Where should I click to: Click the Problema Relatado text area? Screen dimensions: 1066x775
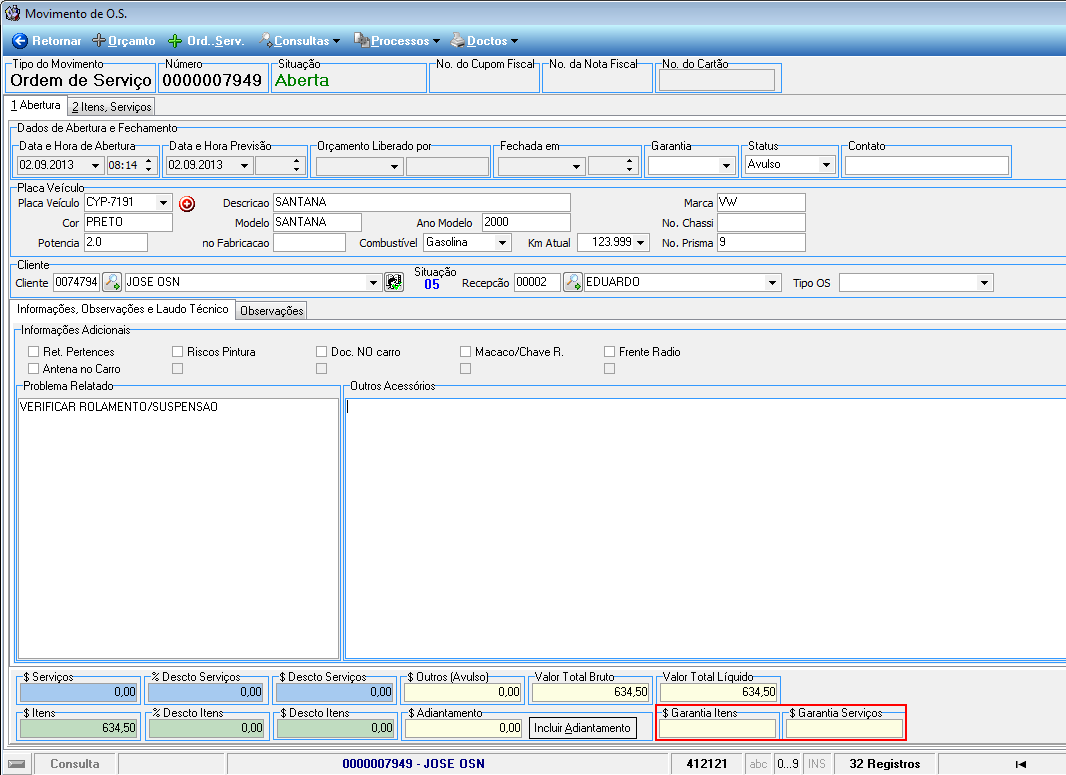coord(178,528)
